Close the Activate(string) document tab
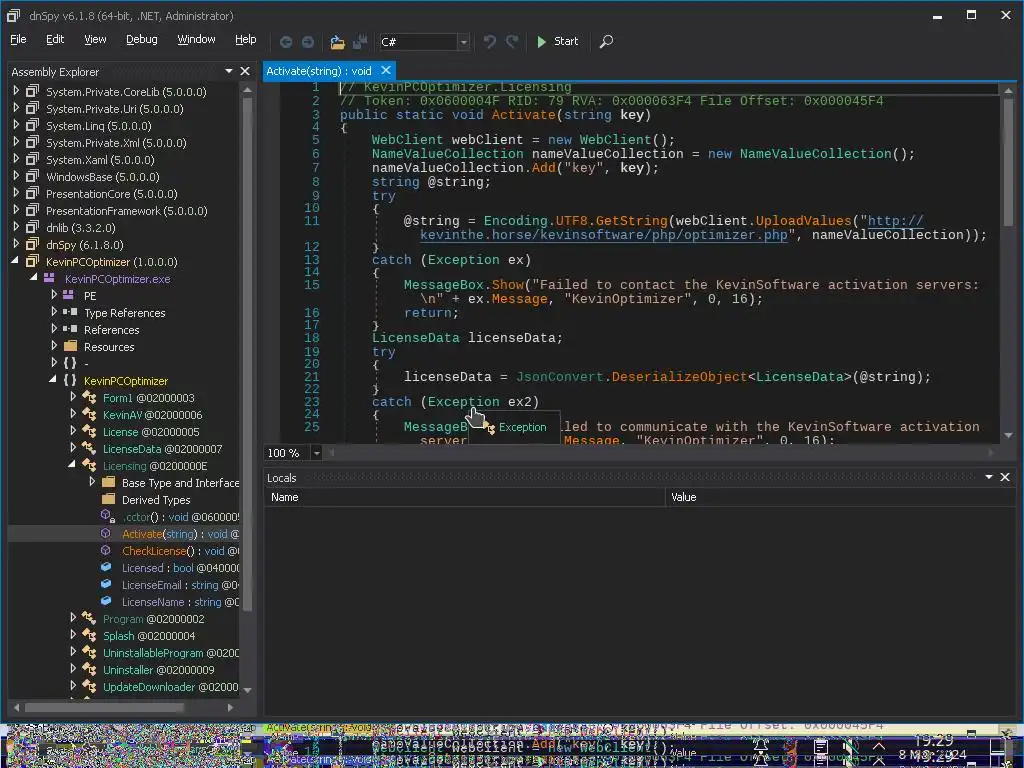The width and height of the screenshot is (1024, 768). pyautogui.click(x=386, y=71)
